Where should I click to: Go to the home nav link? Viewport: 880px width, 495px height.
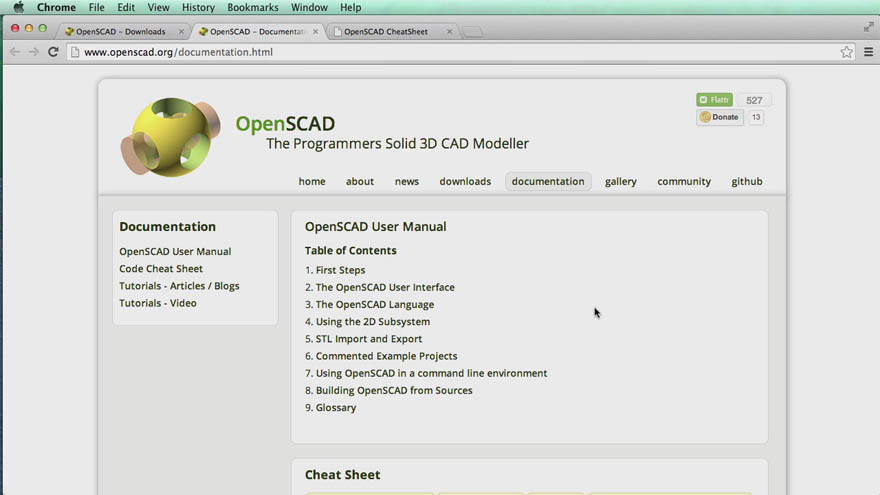click(x=312, y=181)
